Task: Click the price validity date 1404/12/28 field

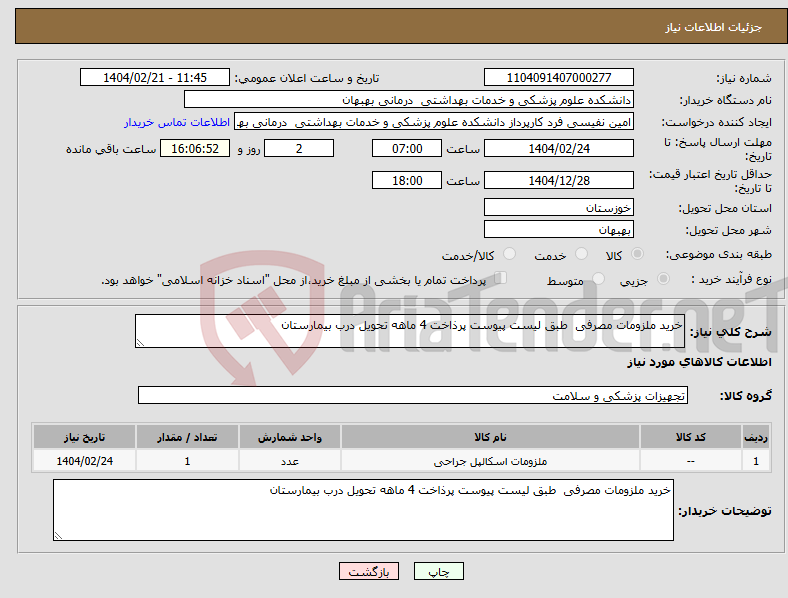Action: coord(558,180)
